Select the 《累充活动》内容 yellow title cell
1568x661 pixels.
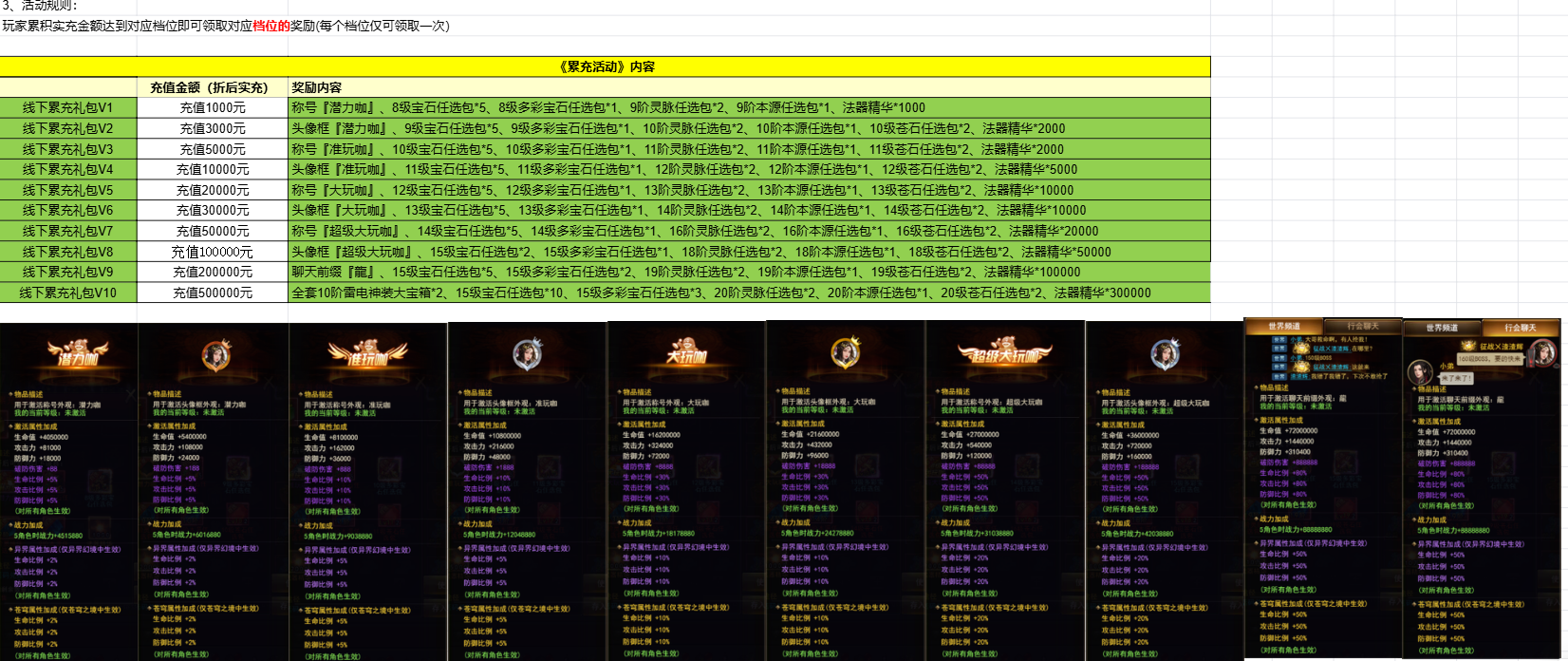(606, 66)
